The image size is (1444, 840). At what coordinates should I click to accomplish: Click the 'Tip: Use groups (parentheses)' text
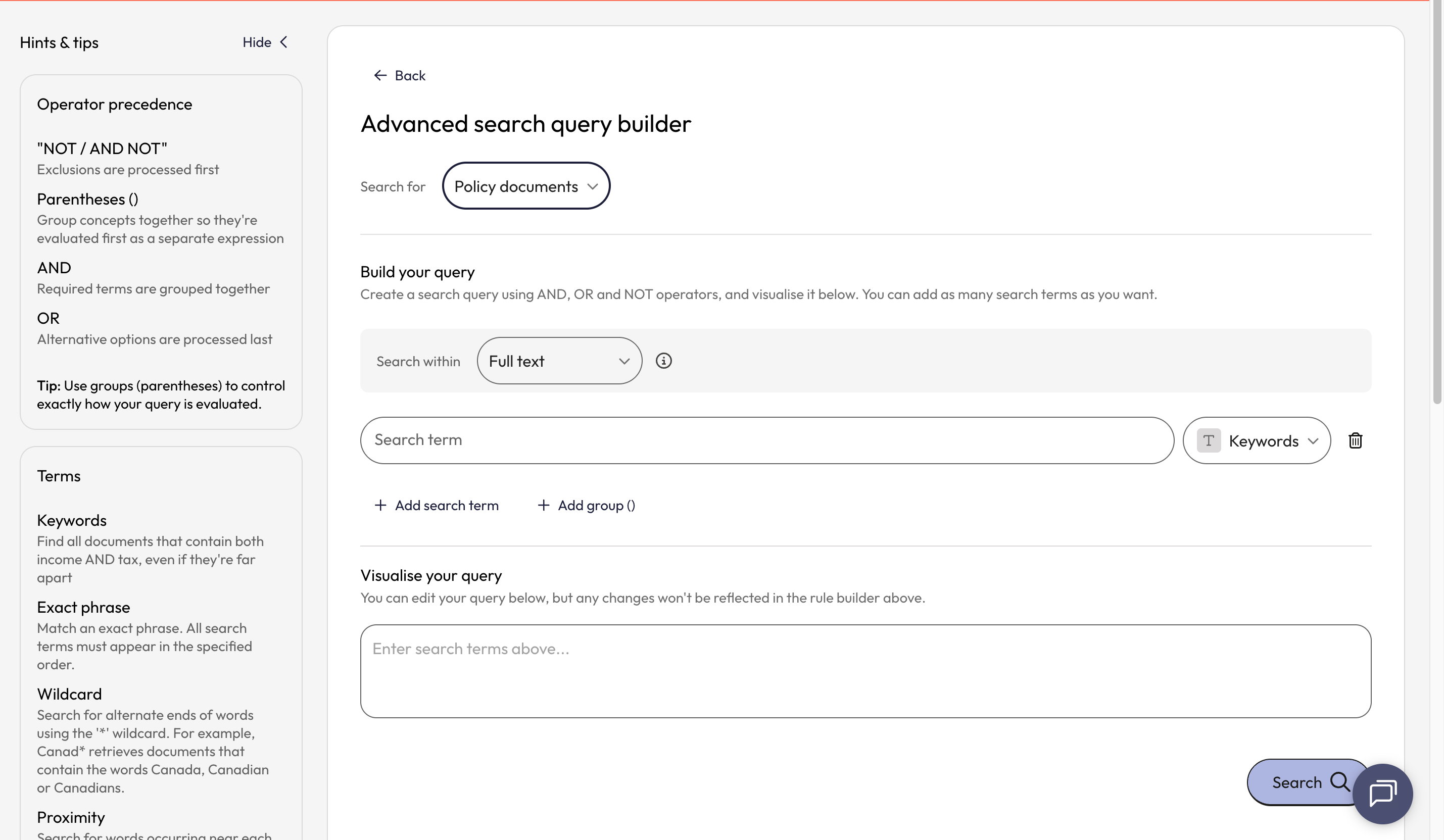[x=161, y=394]
